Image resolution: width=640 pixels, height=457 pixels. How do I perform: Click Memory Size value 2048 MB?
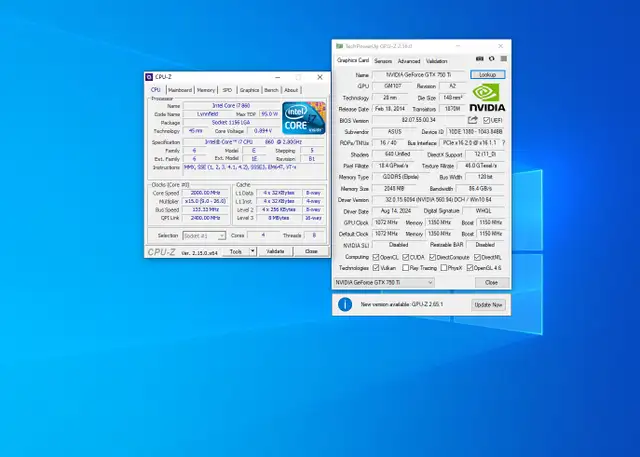[x=394, y=189]
